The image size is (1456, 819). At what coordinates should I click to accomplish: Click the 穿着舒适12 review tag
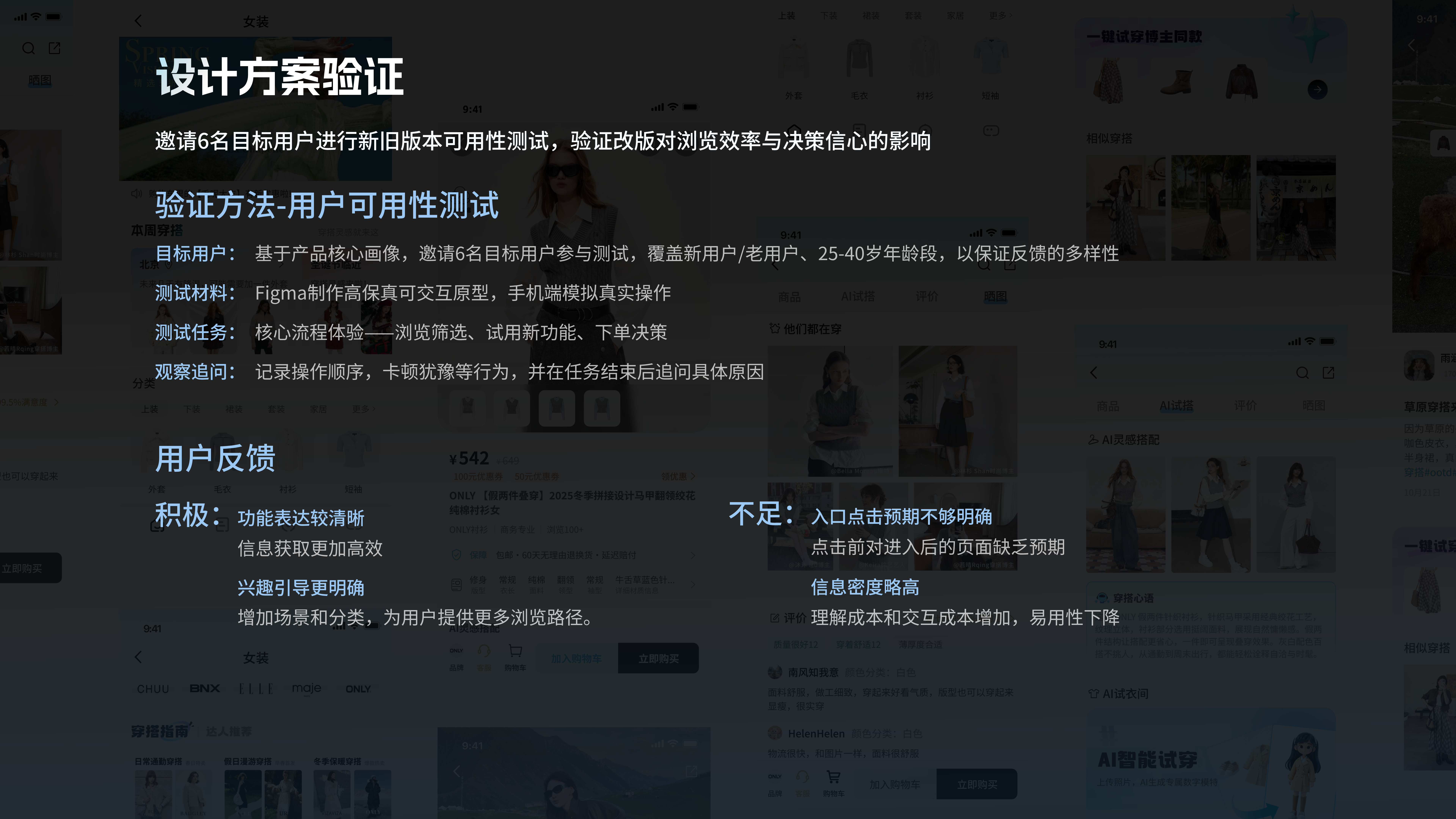click(x=858, y=644)
